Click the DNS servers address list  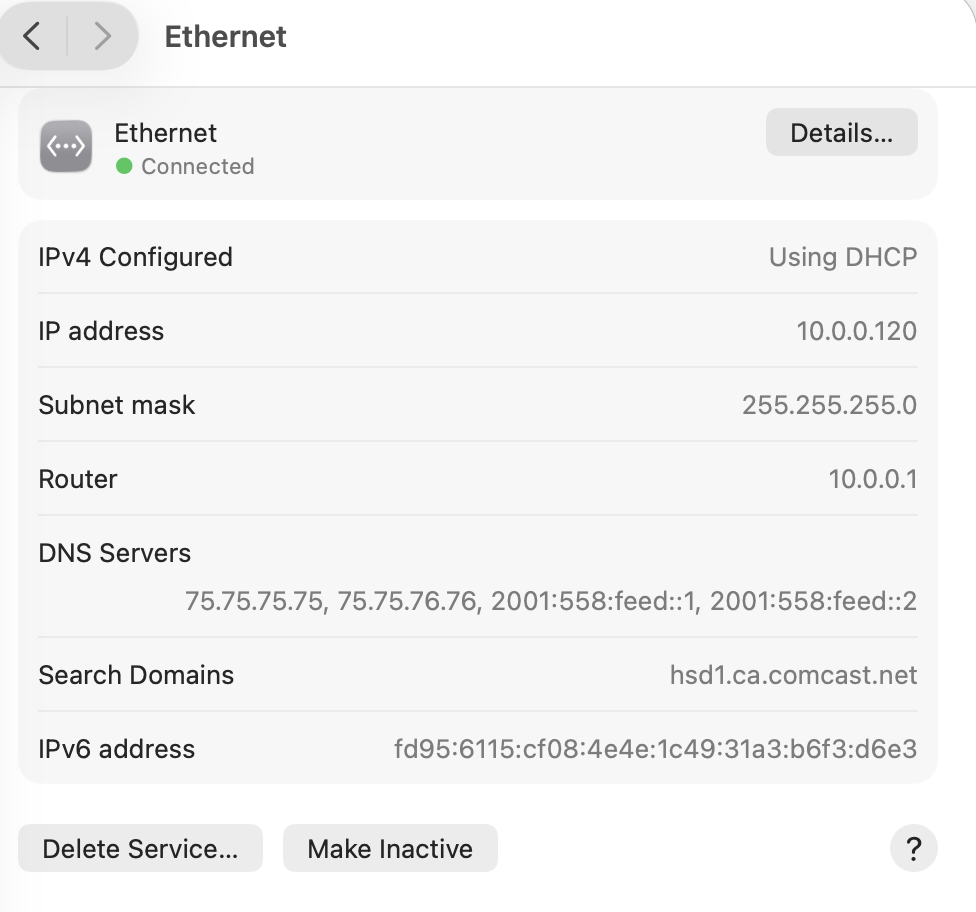pos(550,601)
